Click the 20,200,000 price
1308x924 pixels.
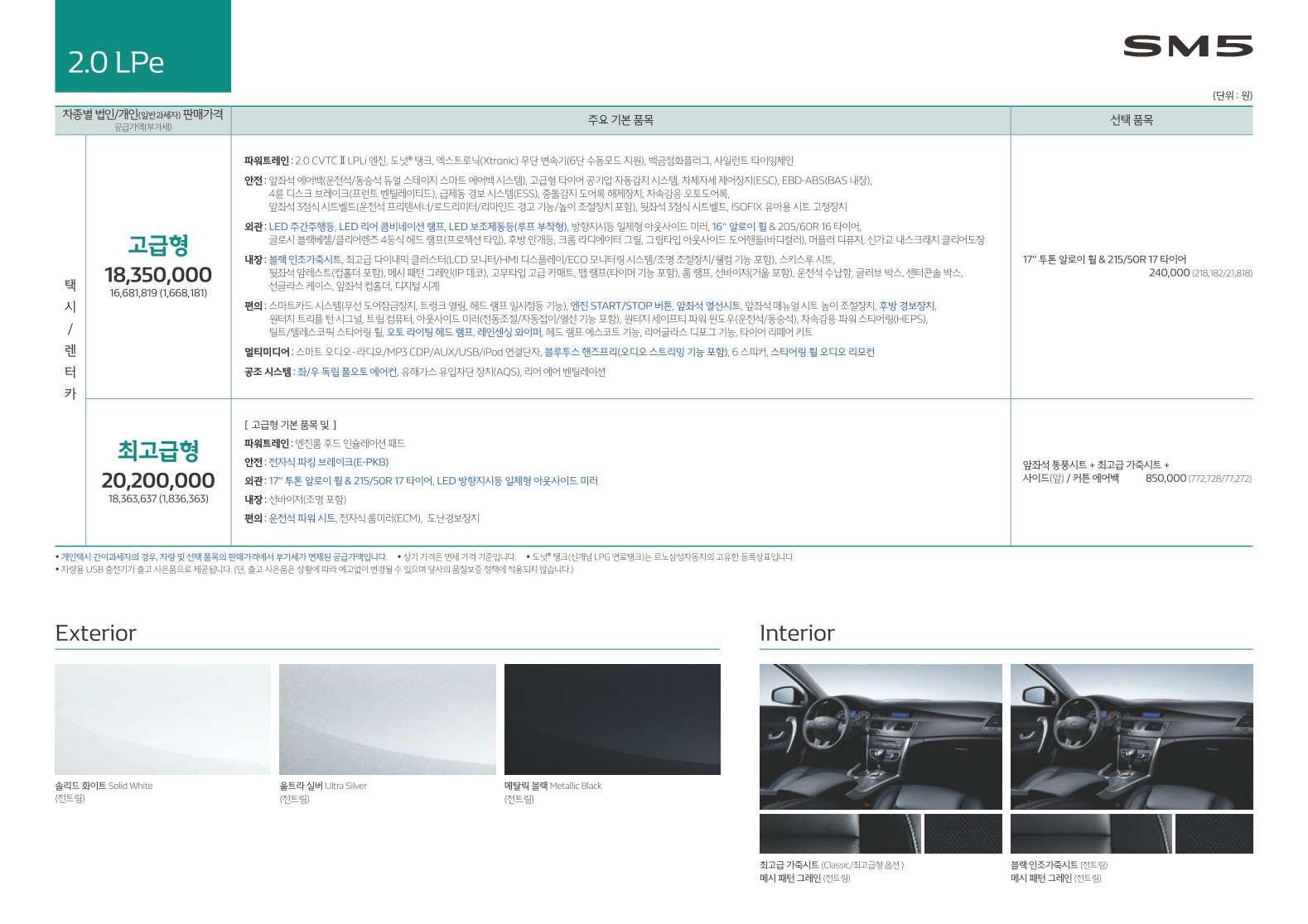click(x=158, y=481)
